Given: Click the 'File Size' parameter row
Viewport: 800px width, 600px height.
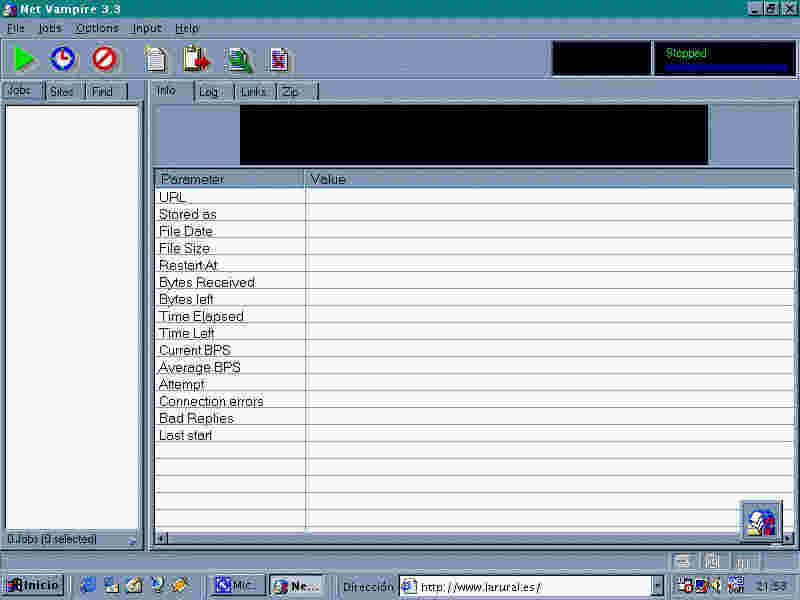Looking at the screenshot, I should [x=474, y=248].
